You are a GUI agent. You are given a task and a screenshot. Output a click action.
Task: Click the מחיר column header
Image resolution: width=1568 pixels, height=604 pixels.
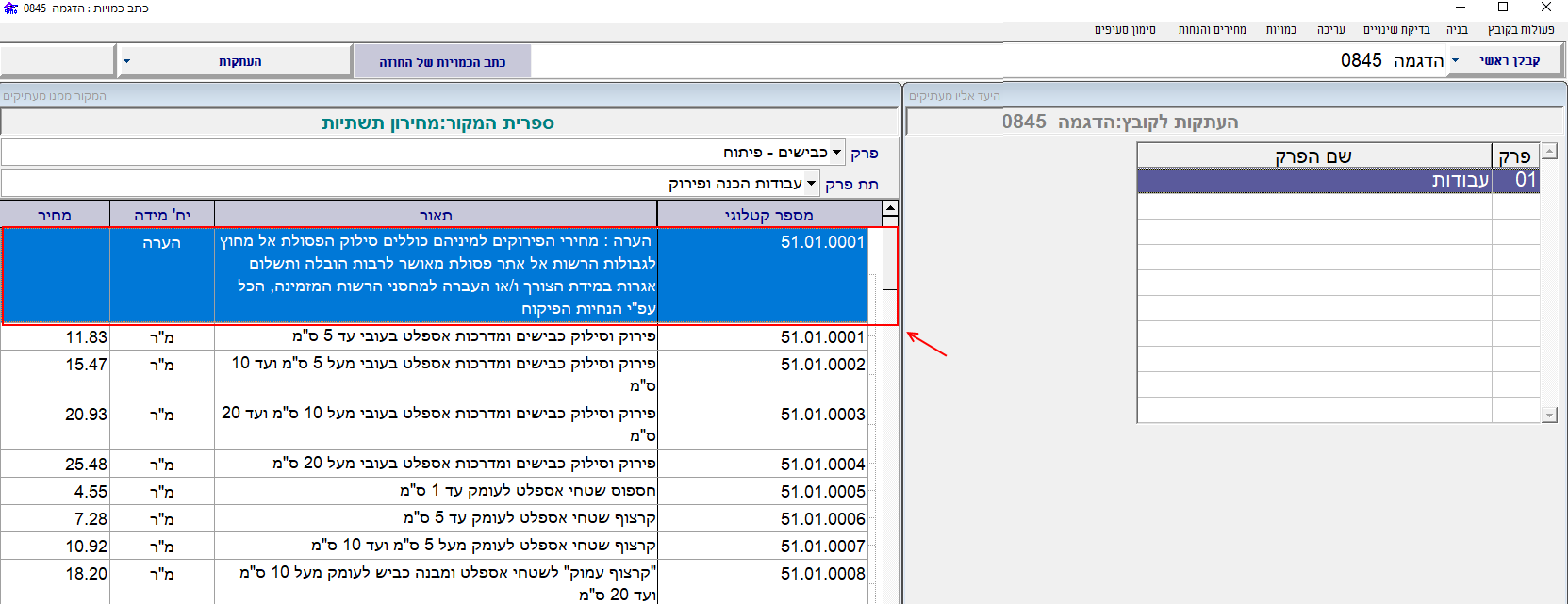click(x=55, y=215)
